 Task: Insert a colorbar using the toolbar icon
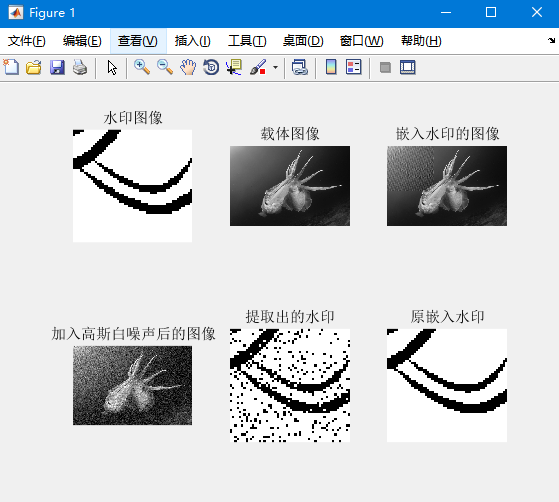pos(331,67)
